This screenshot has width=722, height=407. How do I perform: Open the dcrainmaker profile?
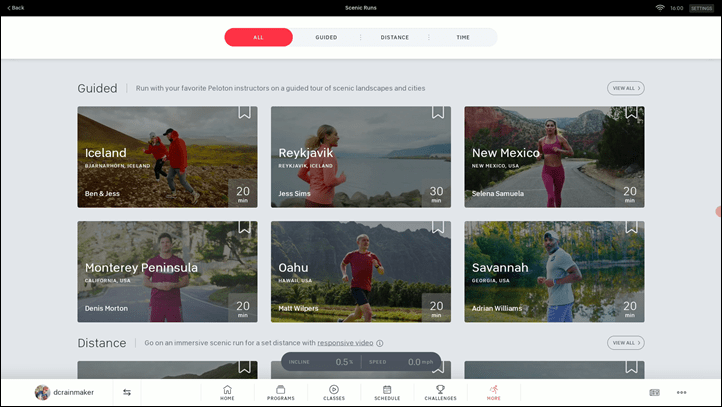point(64,392)
